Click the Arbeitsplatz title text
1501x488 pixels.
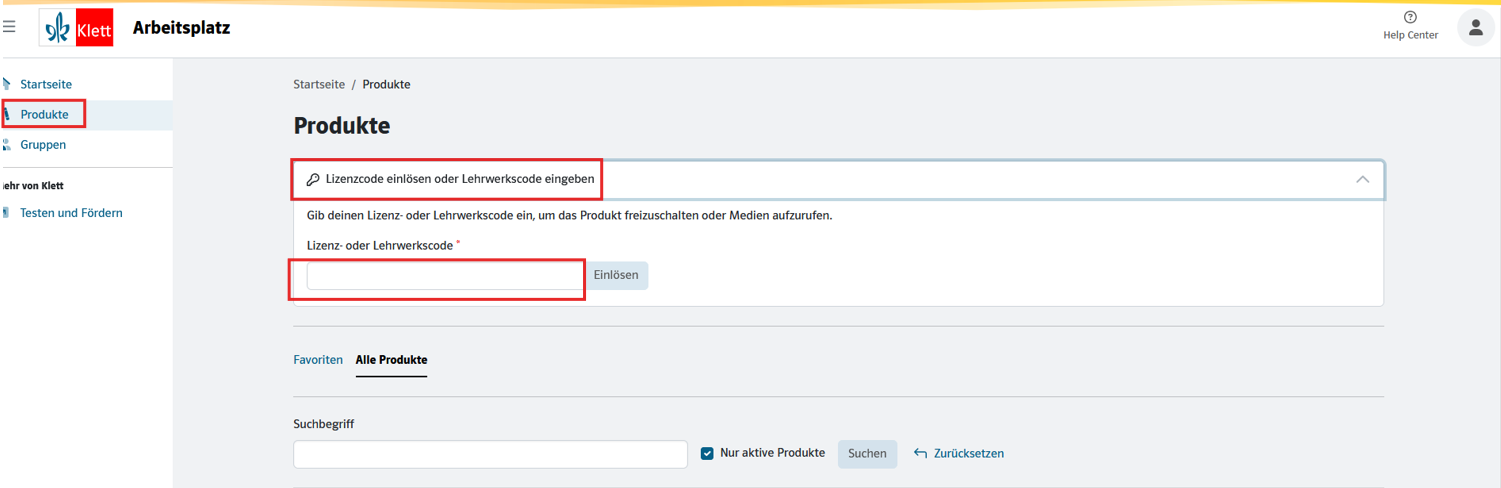(181, 28)
